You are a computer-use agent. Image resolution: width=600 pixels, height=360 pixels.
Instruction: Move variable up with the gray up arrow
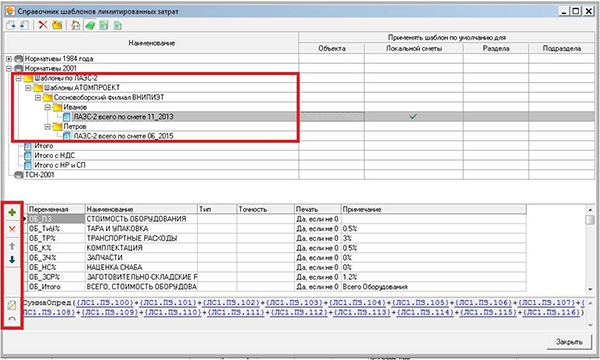pyautogui.click(x=12, y=246)
